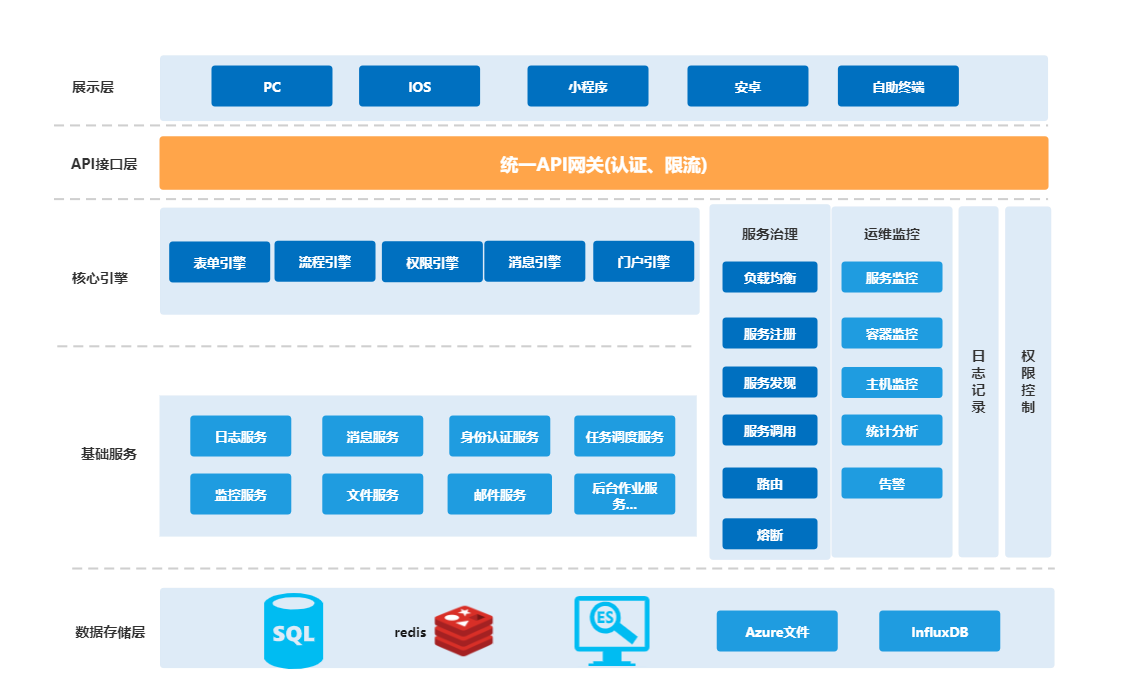The height and width of the screenshot is (685, 1145).
Task: Click the 权限引擎 block
Action: pos(432,263)
